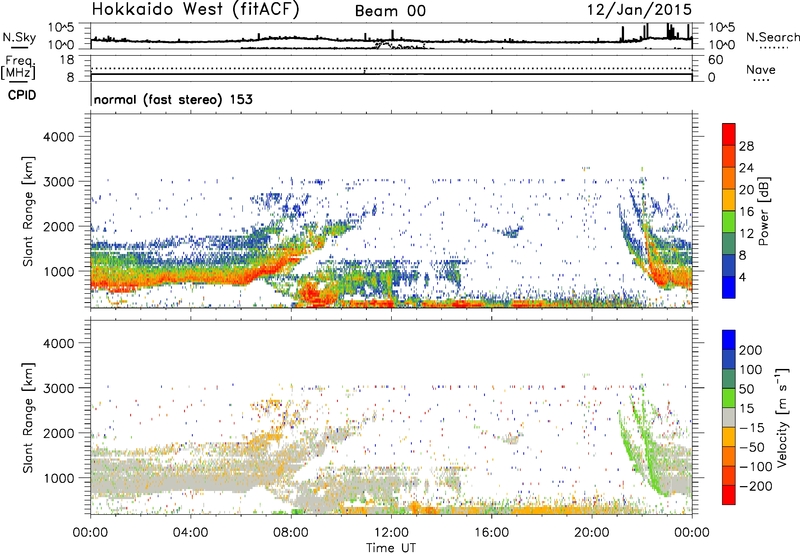The height and width of the screenshot is (554, 800).
Task: Click the '4000' tick on power panel axis
Action: pos(59,137)
